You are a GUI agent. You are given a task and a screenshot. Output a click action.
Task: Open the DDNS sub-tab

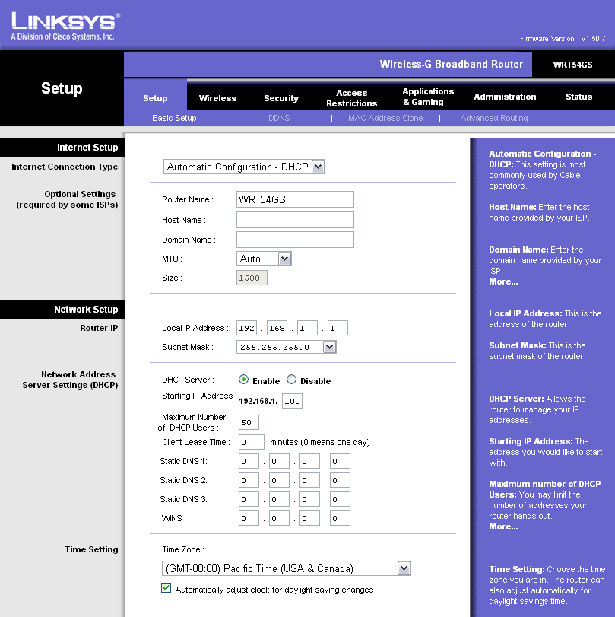[279, 118]
